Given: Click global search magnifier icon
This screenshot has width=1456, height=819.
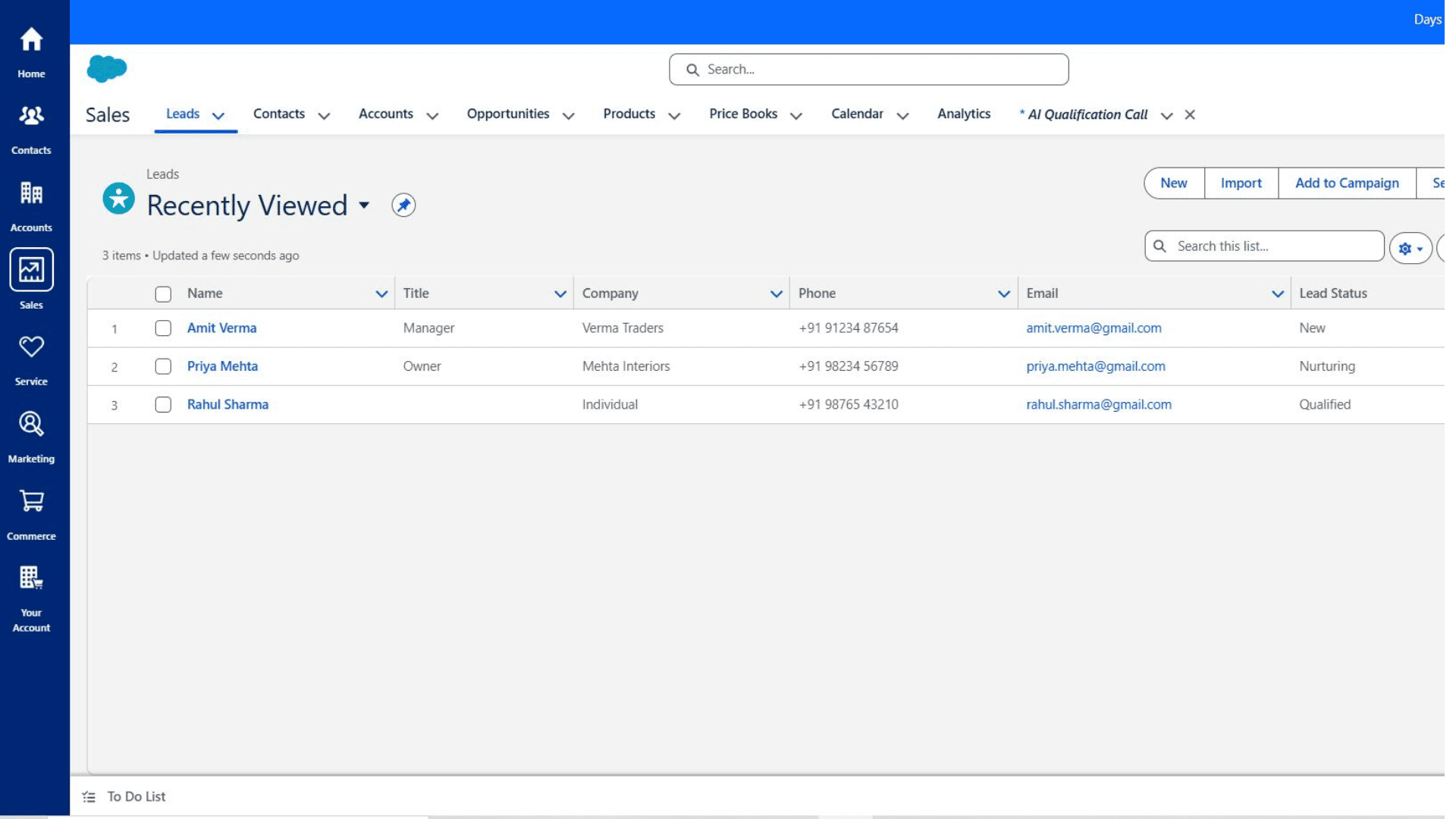Looking at the screenshot, I should pyautogui.click(x=692, y=70).
